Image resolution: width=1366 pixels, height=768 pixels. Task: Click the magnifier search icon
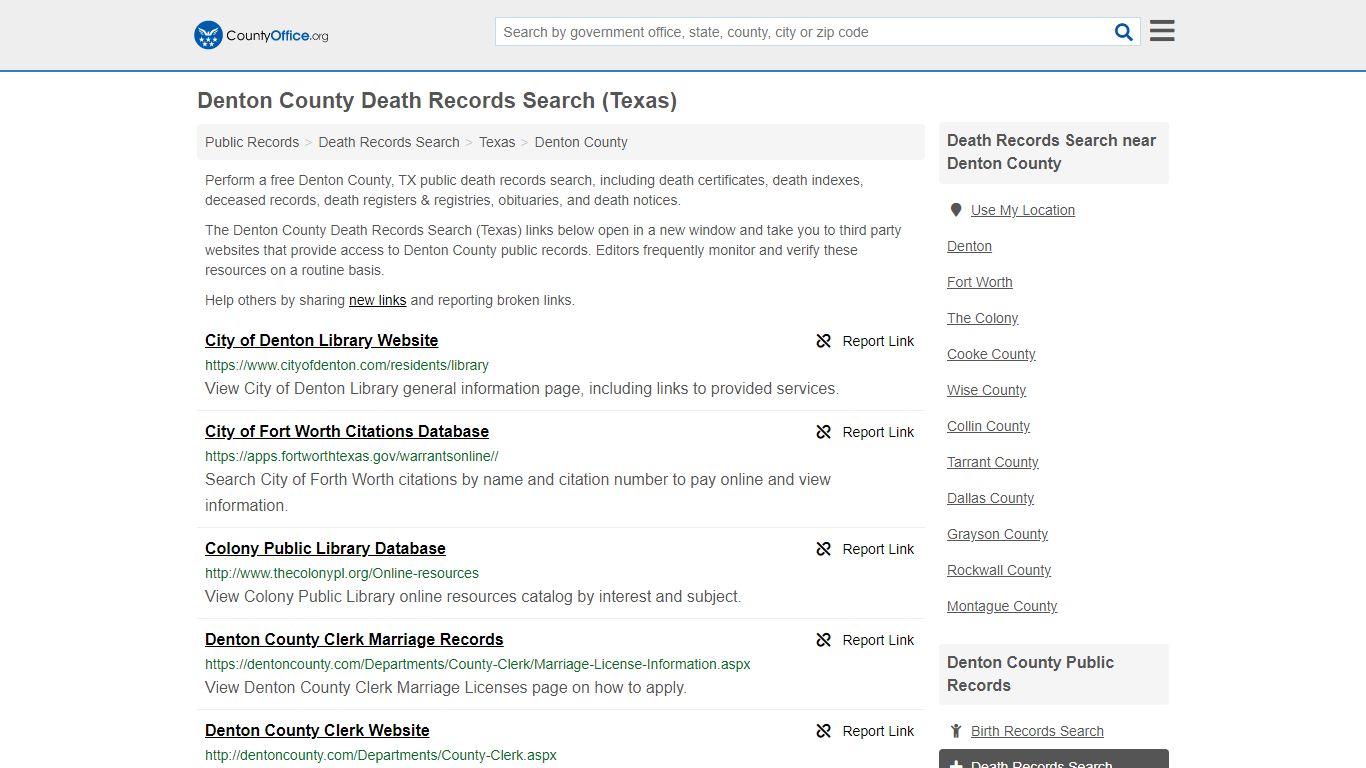(x=1124, y=32)
